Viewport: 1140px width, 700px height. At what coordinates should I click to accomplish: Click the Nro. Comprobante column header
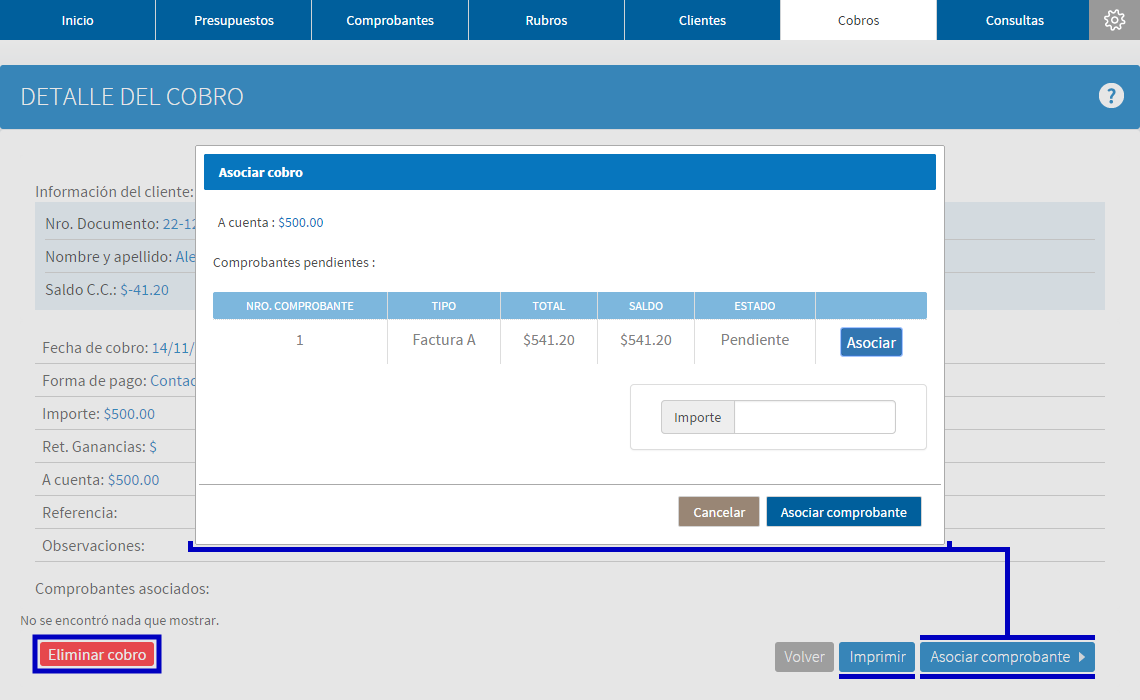(300, 306)
